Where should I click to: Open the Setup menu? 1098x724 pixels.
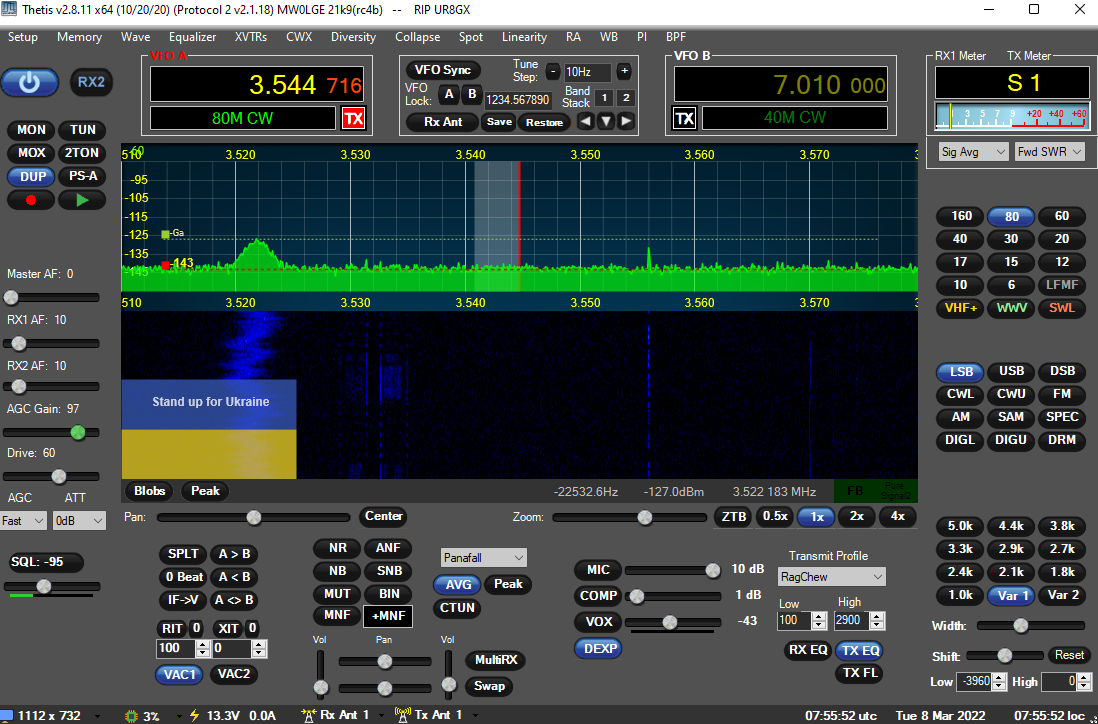coord(23,37)
